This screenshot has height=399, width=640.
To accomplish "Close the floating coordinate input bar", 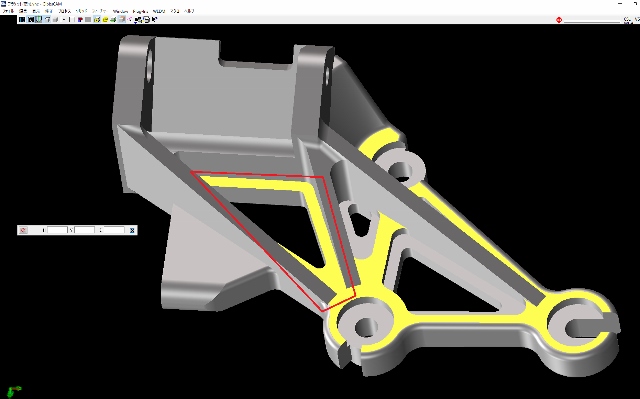I will click(132, 230).
